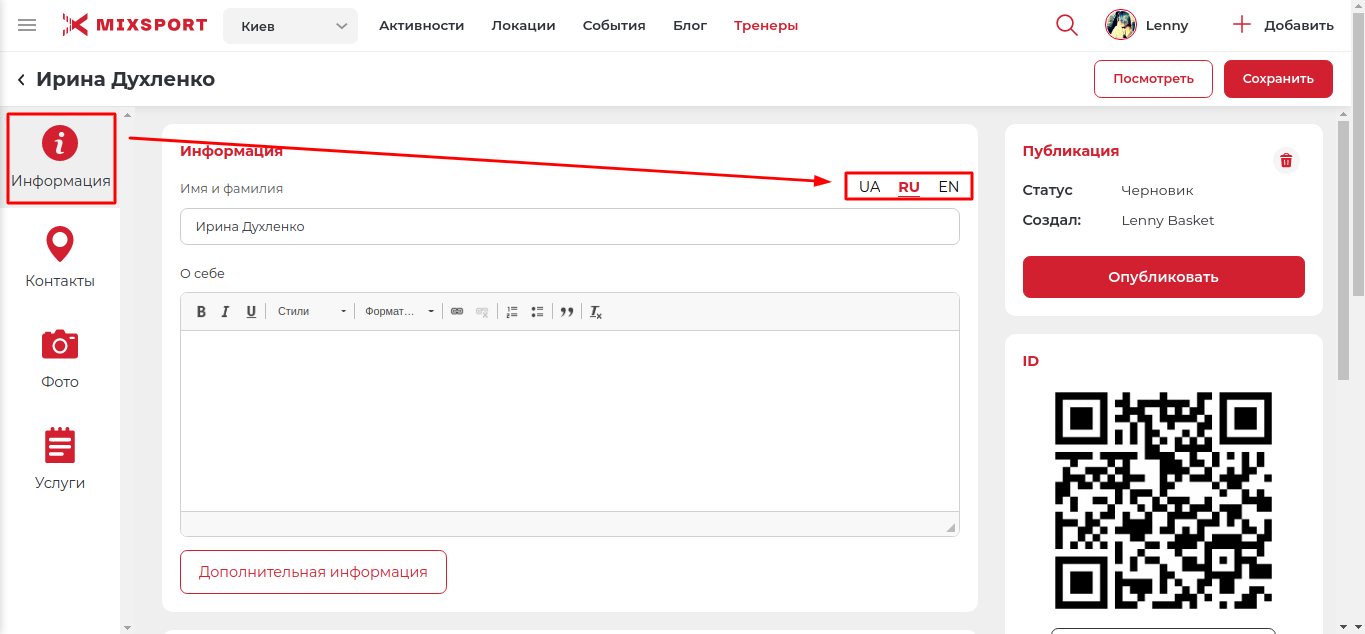Open the hamburger menu
1365x634 pixels.
(27, 25)
